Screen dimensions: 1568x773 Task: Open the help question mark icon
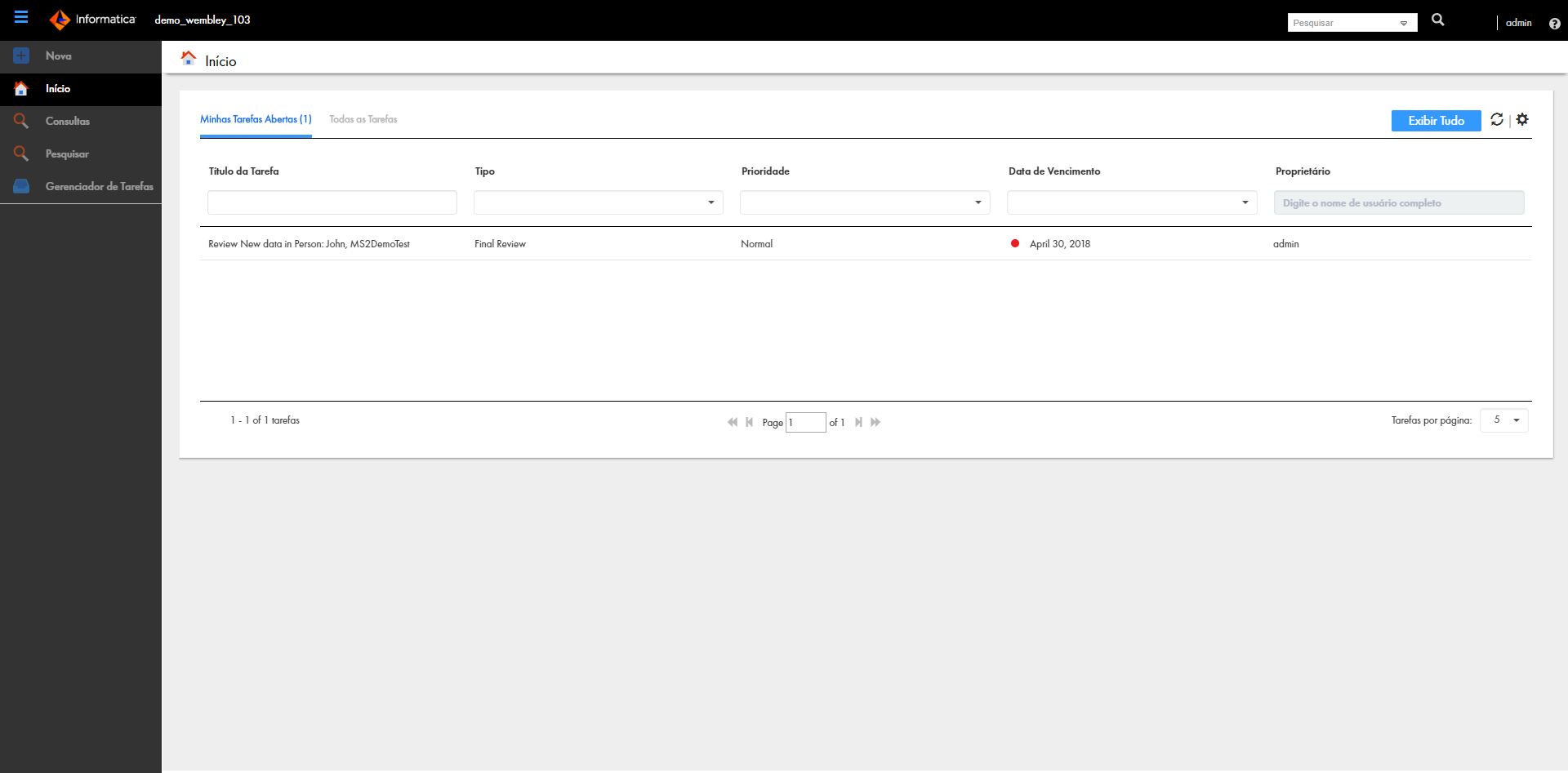click(1554, 24)
